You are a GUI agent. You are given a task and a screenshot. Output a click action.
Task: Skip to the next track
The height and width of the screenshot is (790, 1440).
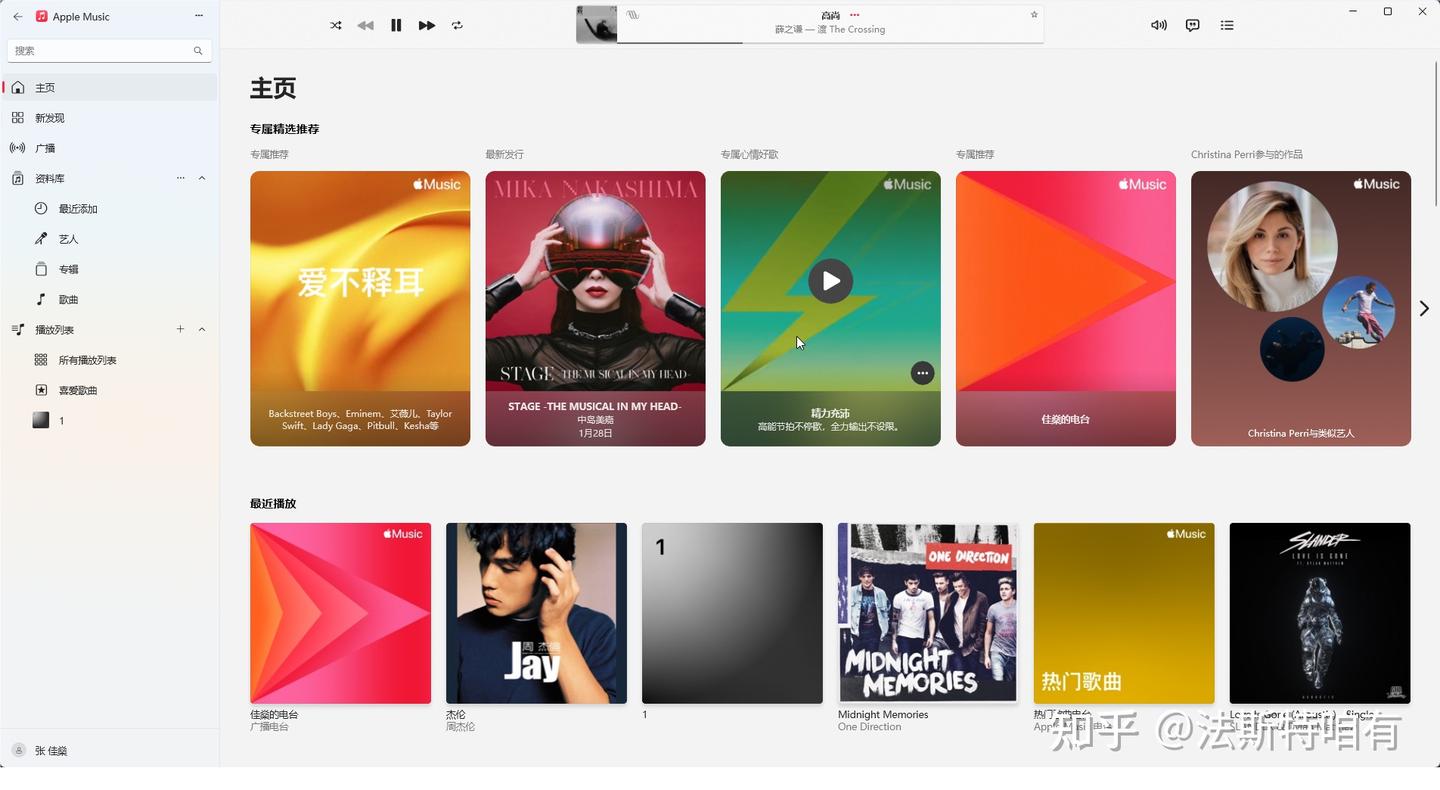pos(427,25)
